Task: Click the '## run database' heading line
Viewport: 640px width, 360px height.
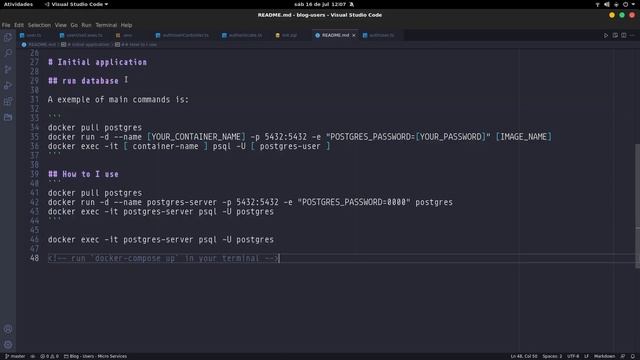Action: point(83,81)
